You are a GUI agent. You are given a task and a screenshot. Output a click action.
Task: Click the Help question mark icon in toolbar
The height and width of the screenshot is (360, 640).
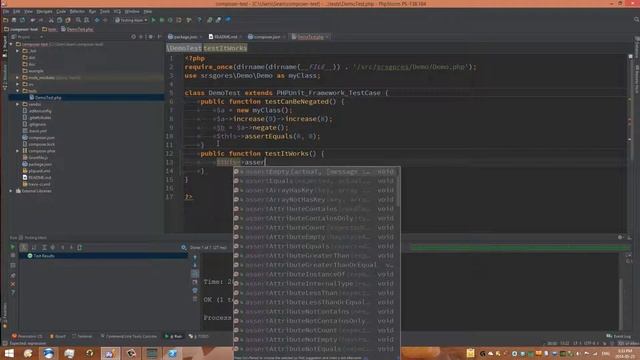199,20
